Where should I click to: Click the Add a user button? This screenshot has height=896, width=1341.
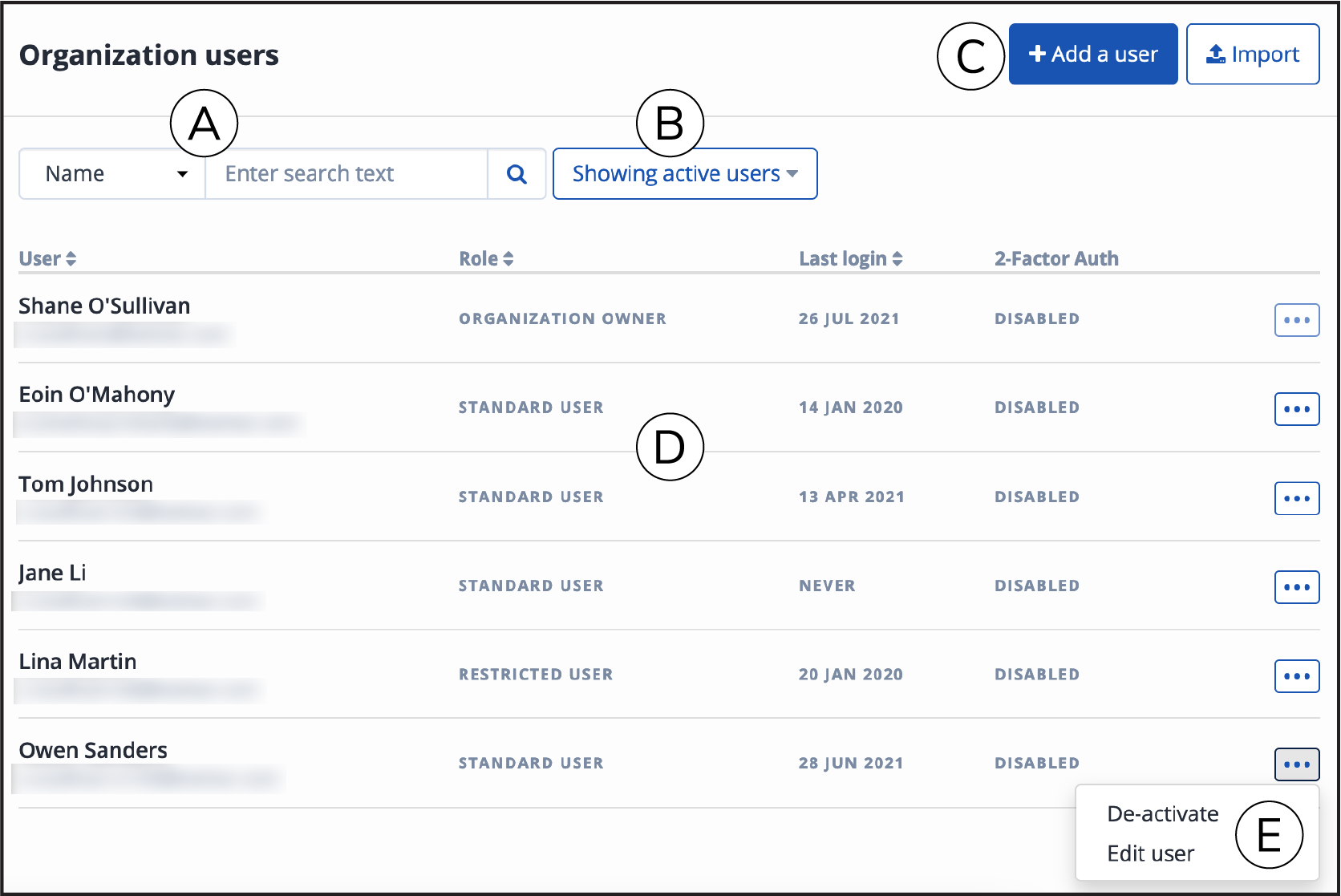click(1093, 54)
